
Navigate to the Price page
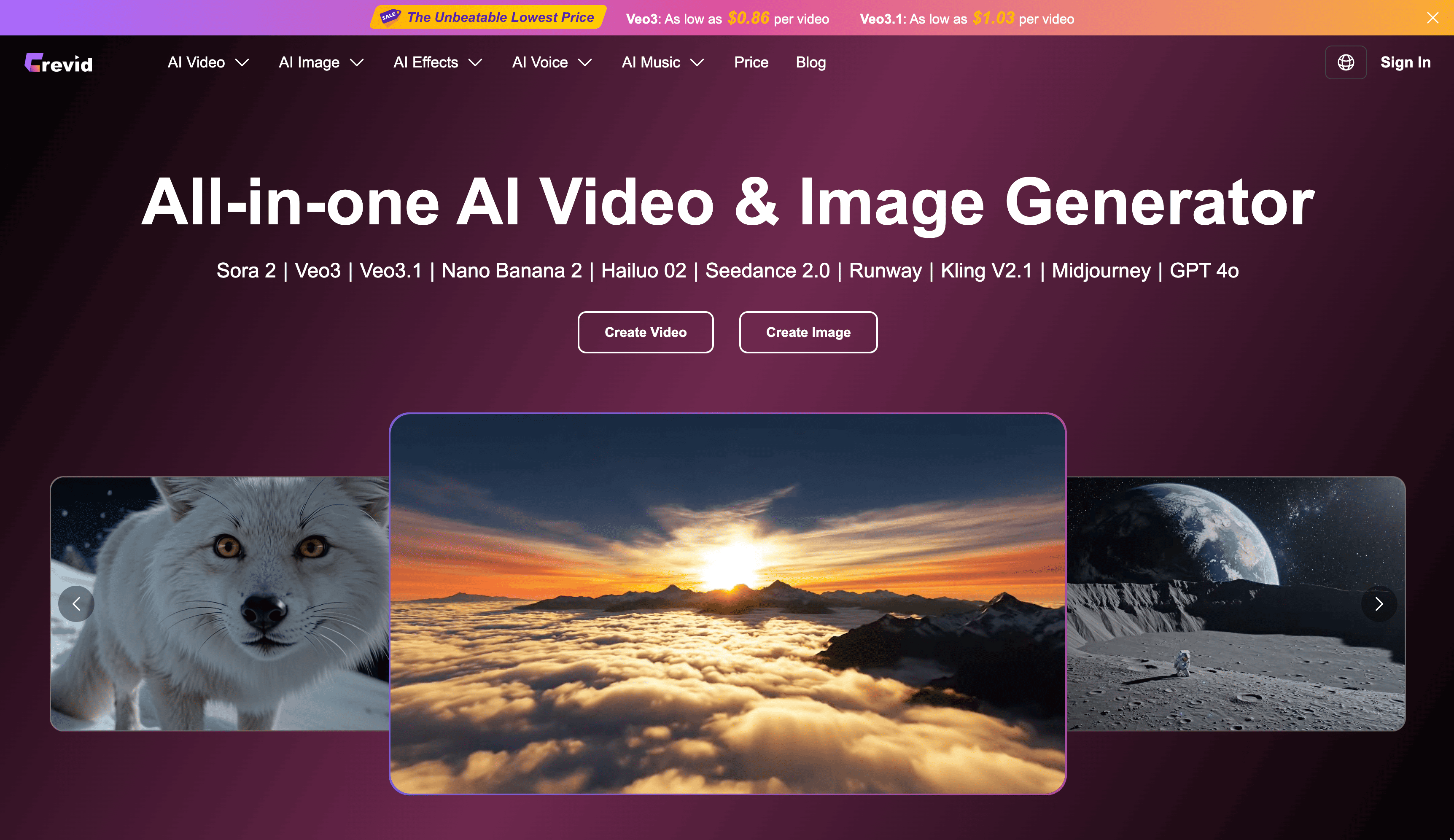pos(750,62)
